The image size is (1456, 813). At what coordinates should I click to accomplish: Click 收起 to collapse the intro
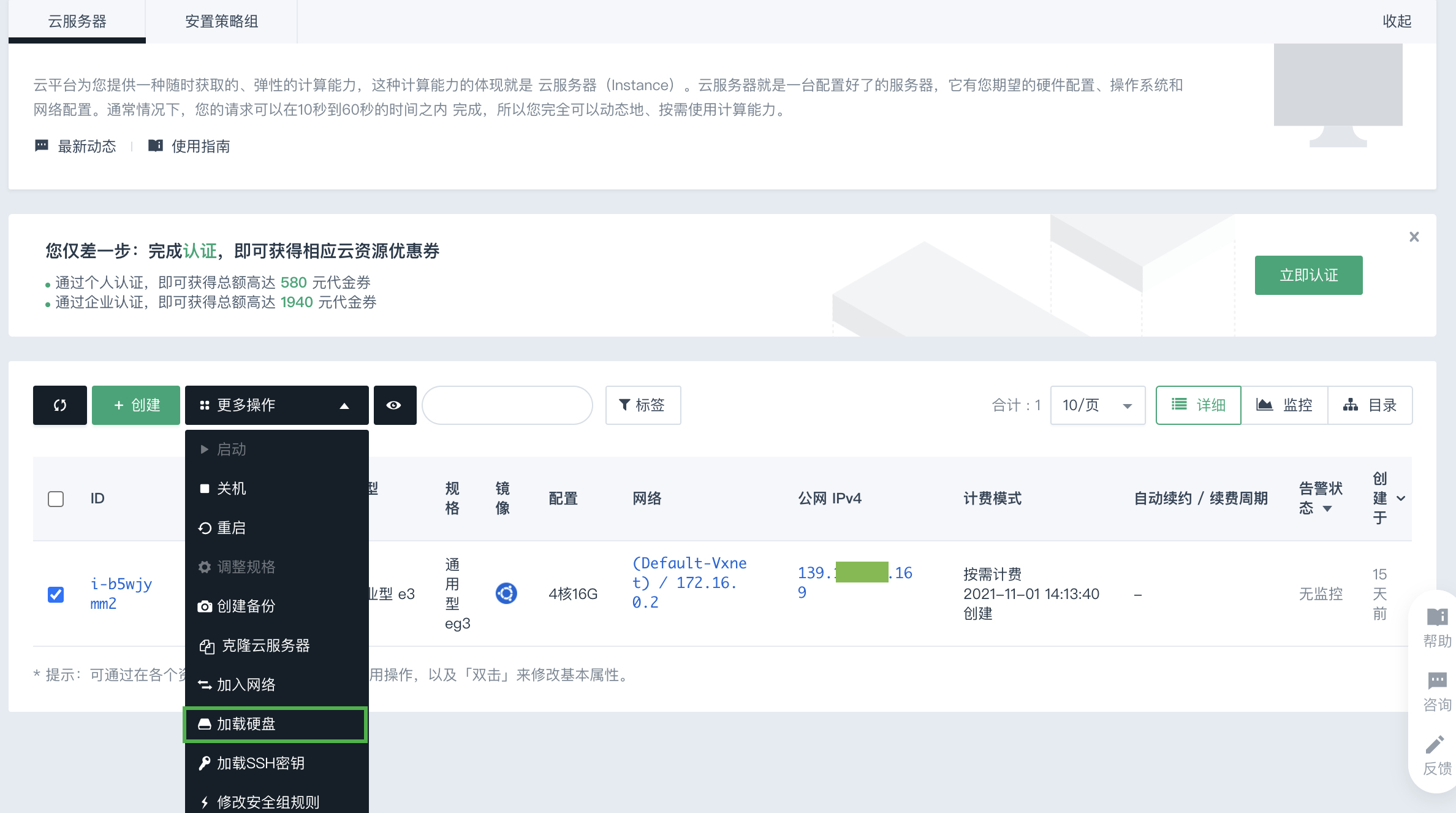(x=1397, y=21)
